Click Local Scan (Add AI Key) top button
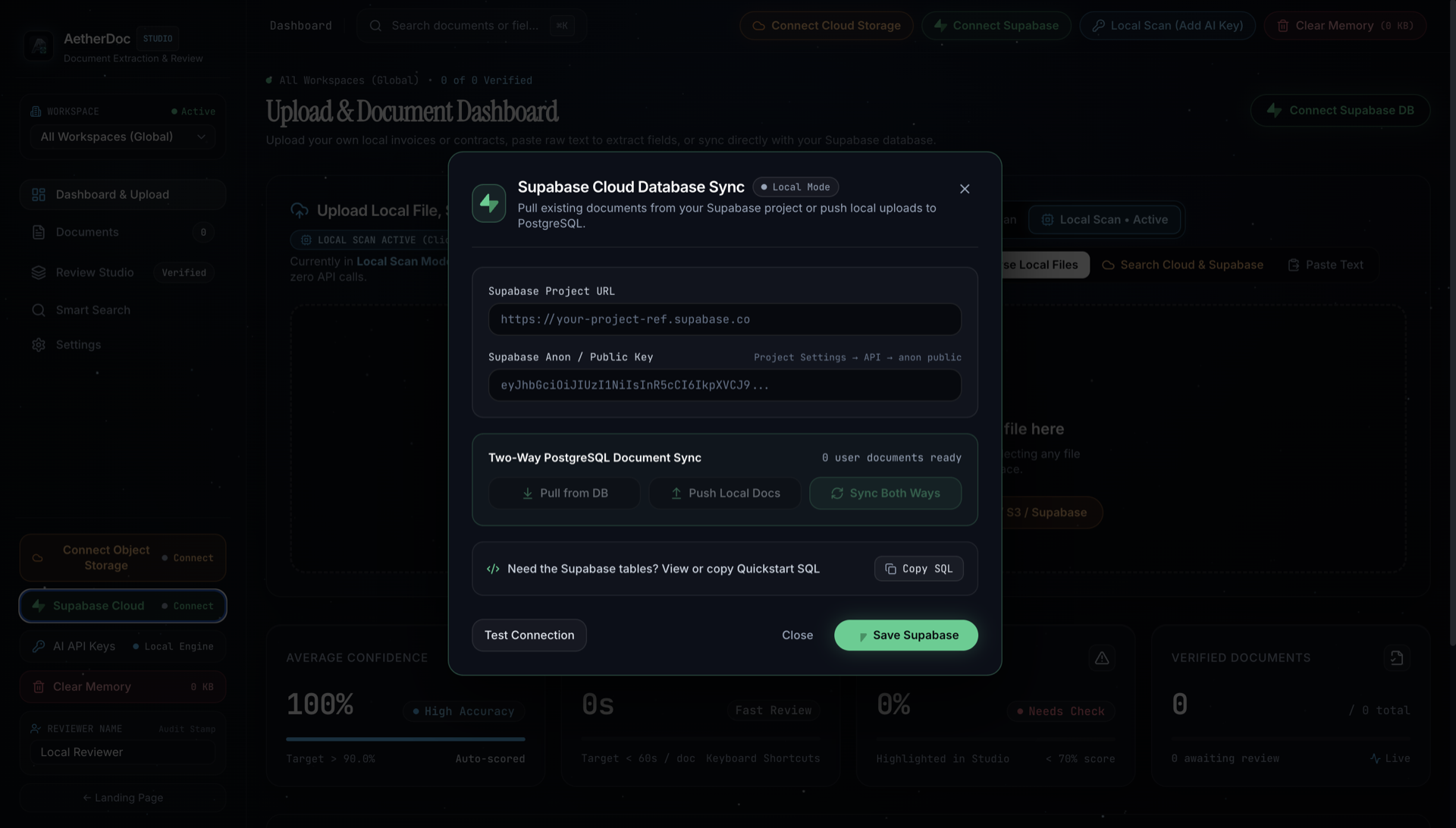Viewport: 1456px width, 828px height. click(x=1167, y=26)
